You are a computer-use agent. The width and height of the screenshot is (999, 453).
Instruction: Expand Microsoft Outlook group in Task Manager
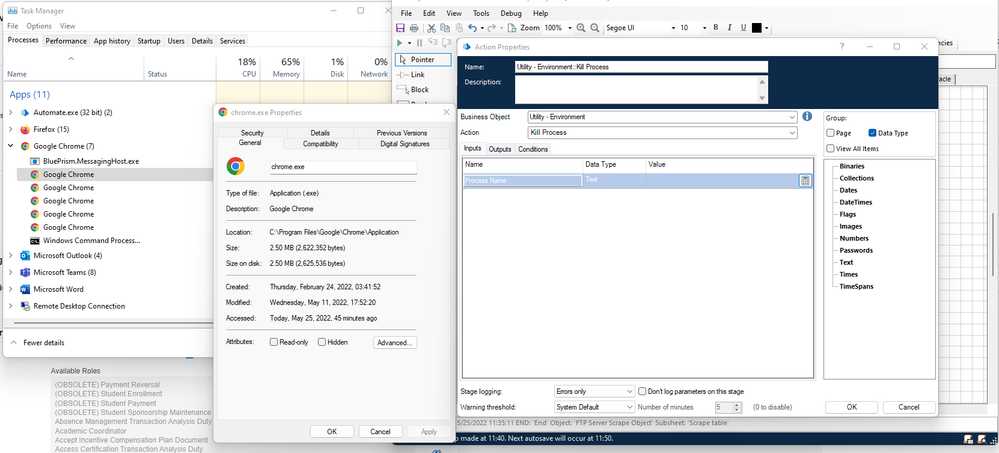(x=11, y=255)
